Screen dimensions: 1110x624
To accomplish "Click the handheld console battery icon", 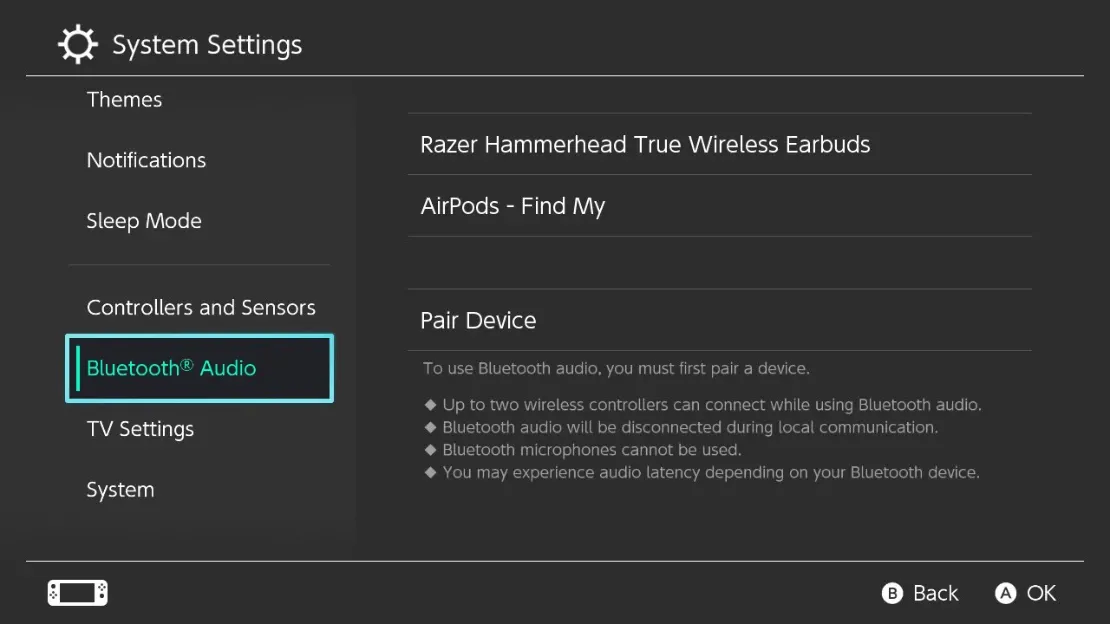I will point(76,592).
